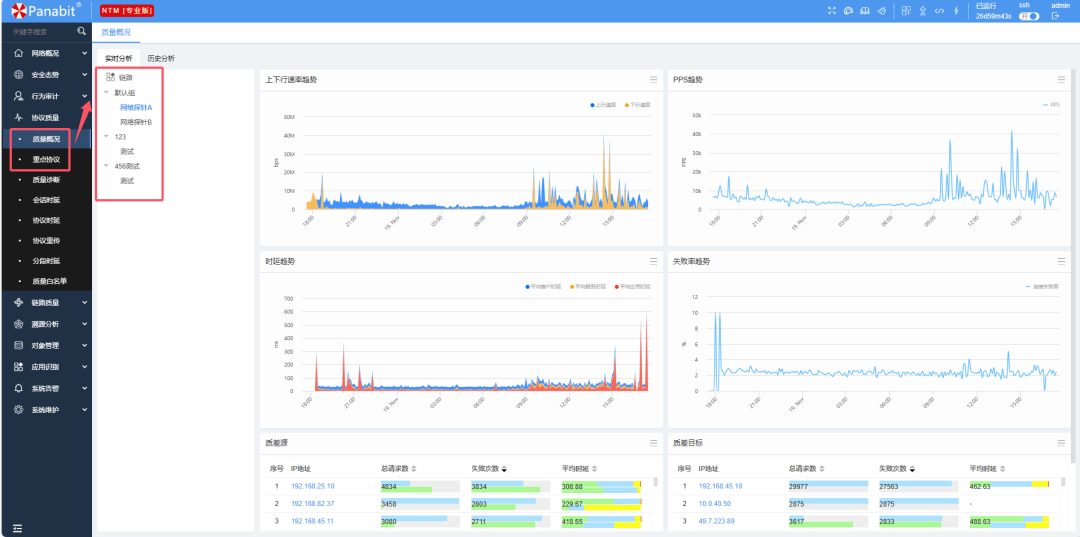This screenshot has width=1080, height=537.
Task: Open 质量白名单 in sidebar menu
Action: tap(50, 282)
